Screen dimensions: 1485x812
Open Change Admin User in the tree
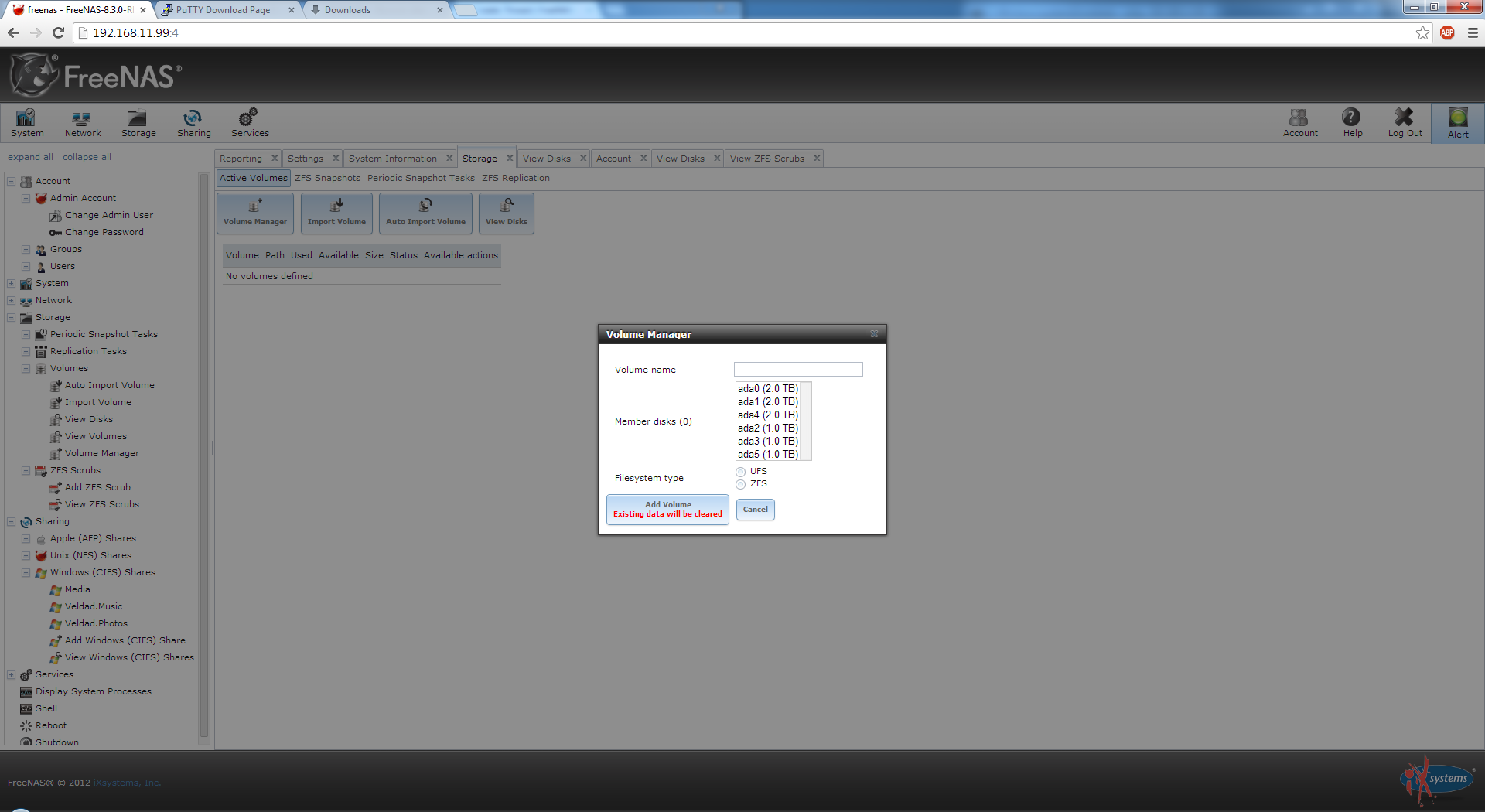(109, 215)
